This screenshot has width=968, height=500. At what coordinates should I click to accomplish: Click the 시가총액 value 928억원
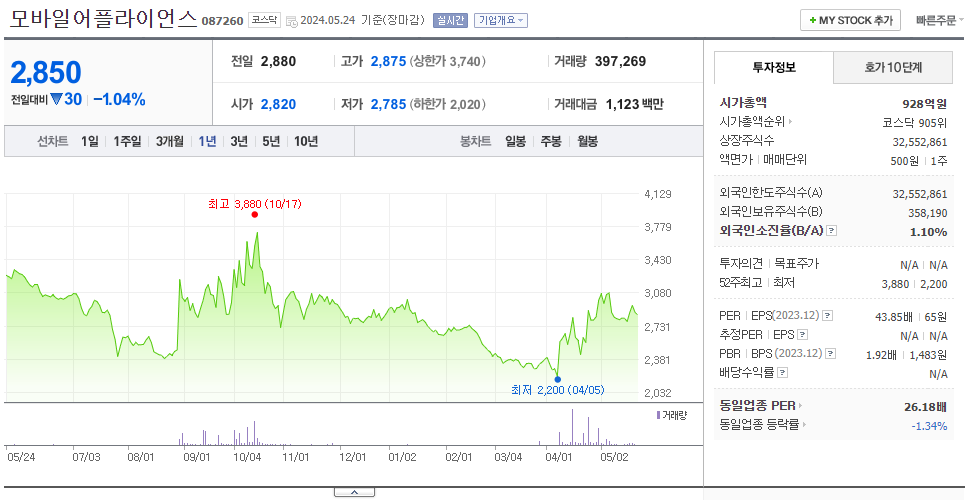[924, 104]
